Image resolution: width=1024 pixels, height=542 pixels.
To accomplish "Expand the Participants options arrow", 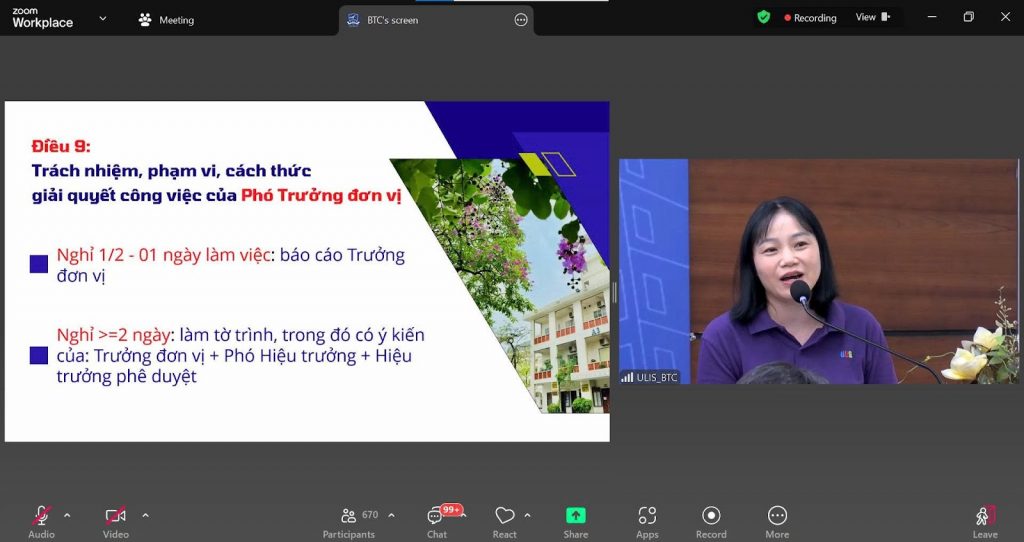I will coord(391,515).
